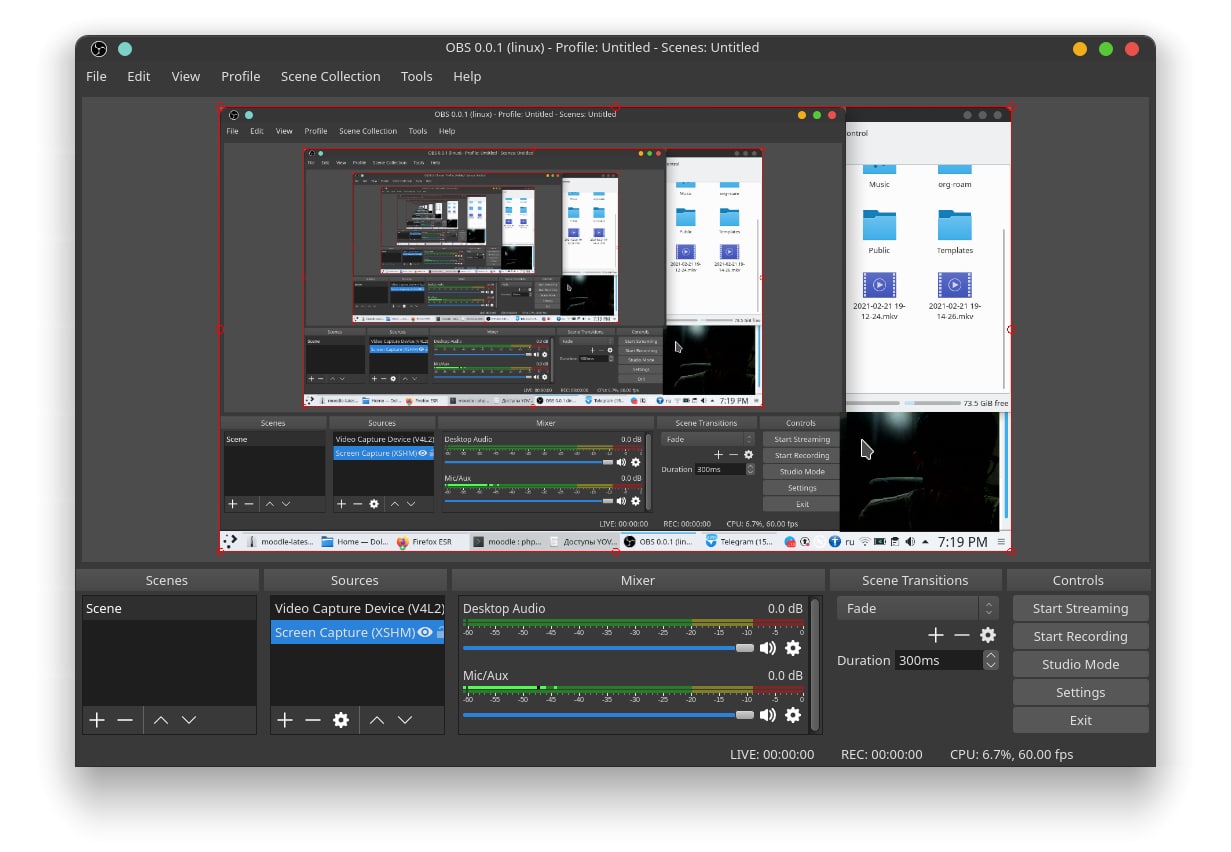Select the 2021-02-21 19-14 26.mkv video file

pyautogui.click(x=955, y=297)
